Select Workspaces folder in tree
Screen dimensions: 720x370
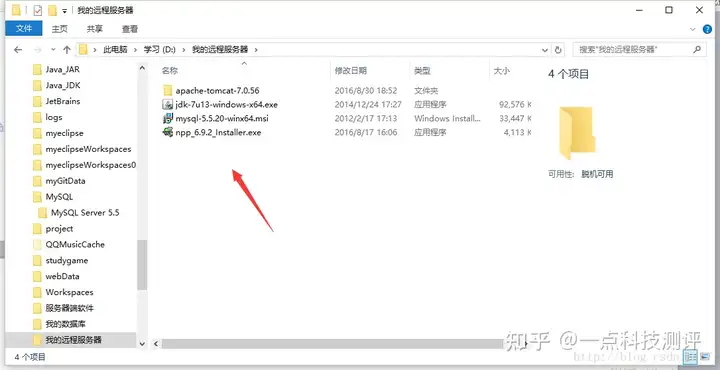pos(69,292)
